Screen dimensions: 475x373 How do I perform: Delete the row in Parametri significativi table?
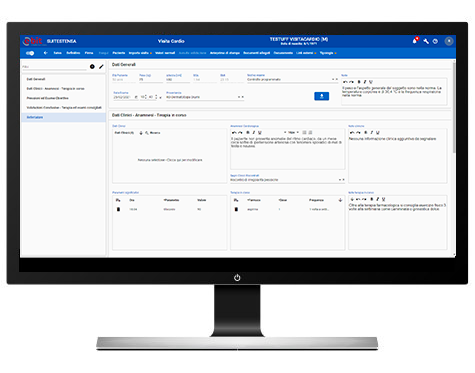pyautogui.click(x=118, y=209)
